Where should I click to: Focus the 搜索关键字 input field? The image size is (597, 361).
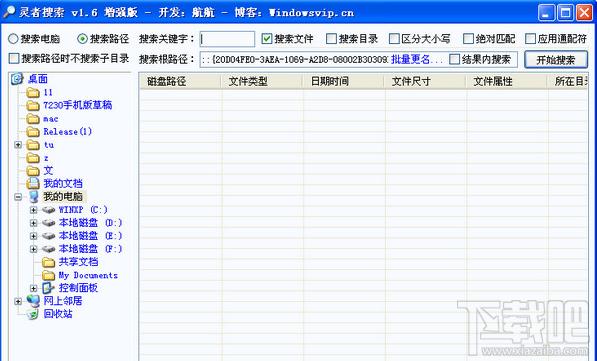point(227,39)
